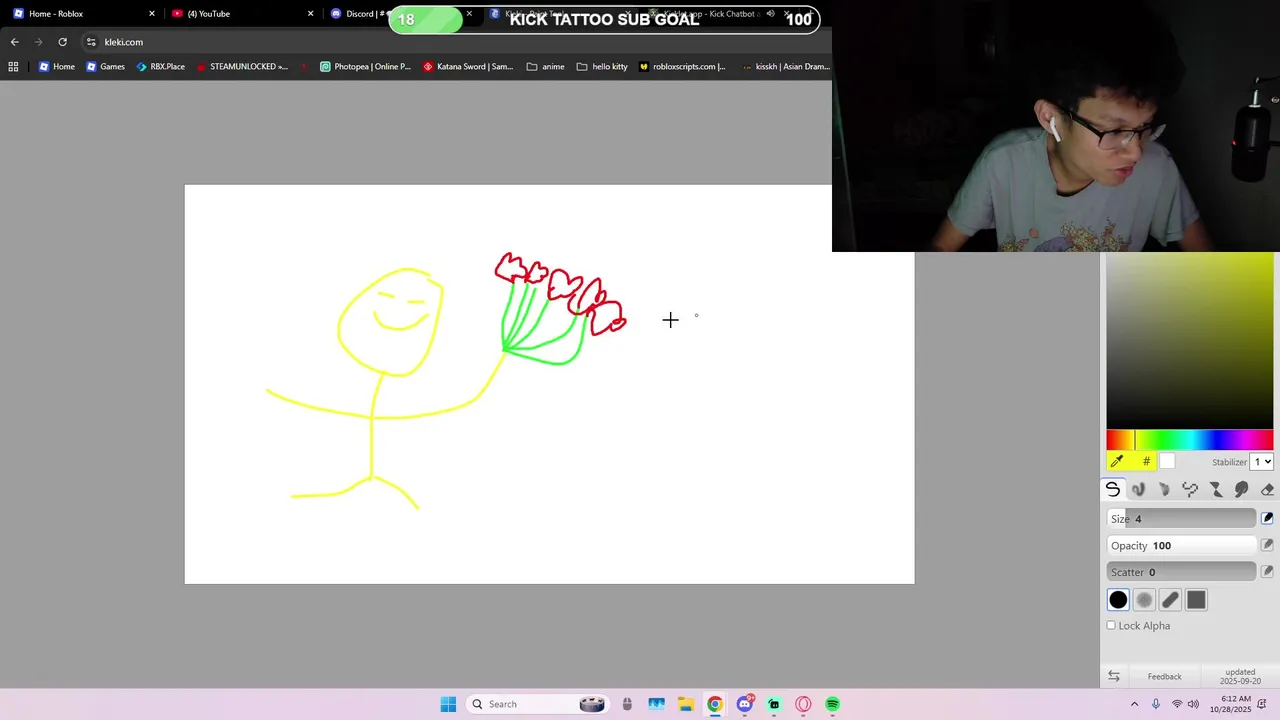Image resolution: width=1280 pixels, height=720 pixels.
Task: Click the taskbar Search box
Action: 538,704
